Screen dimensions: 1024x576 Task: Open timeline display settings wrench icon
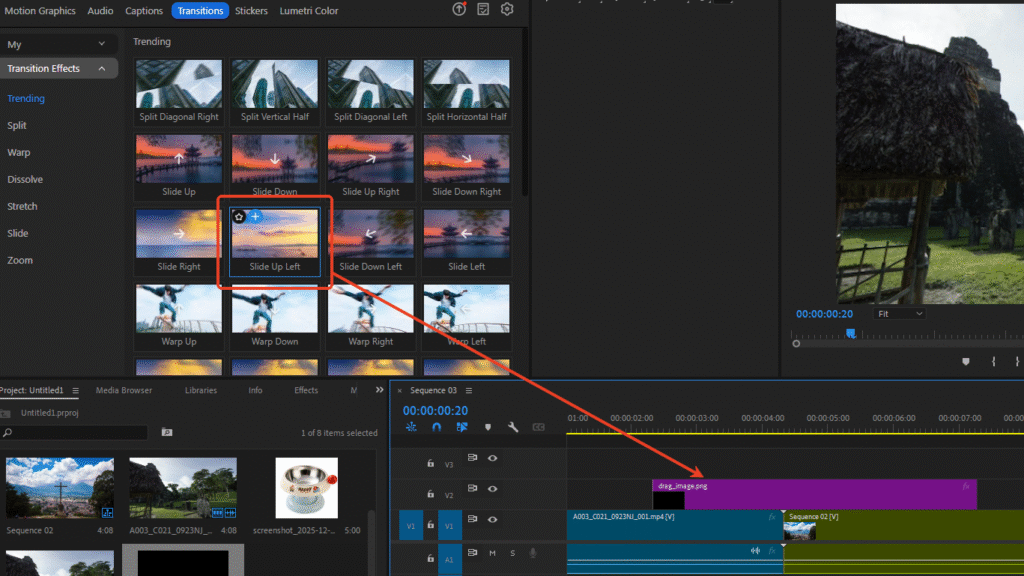click(513, 427)
